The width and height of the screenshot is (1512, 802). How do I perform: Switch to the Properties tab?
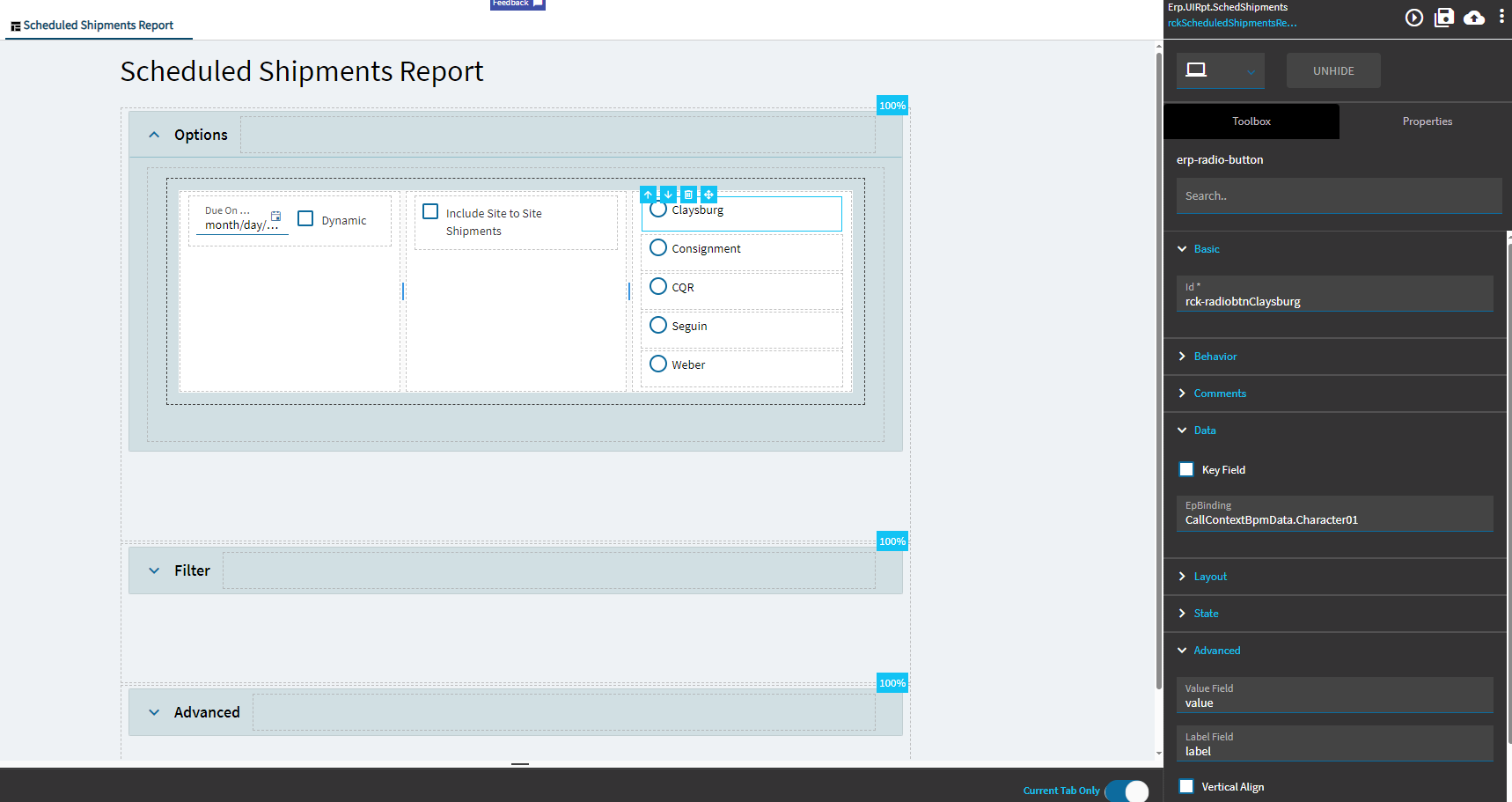click(x=1427, y=121)
